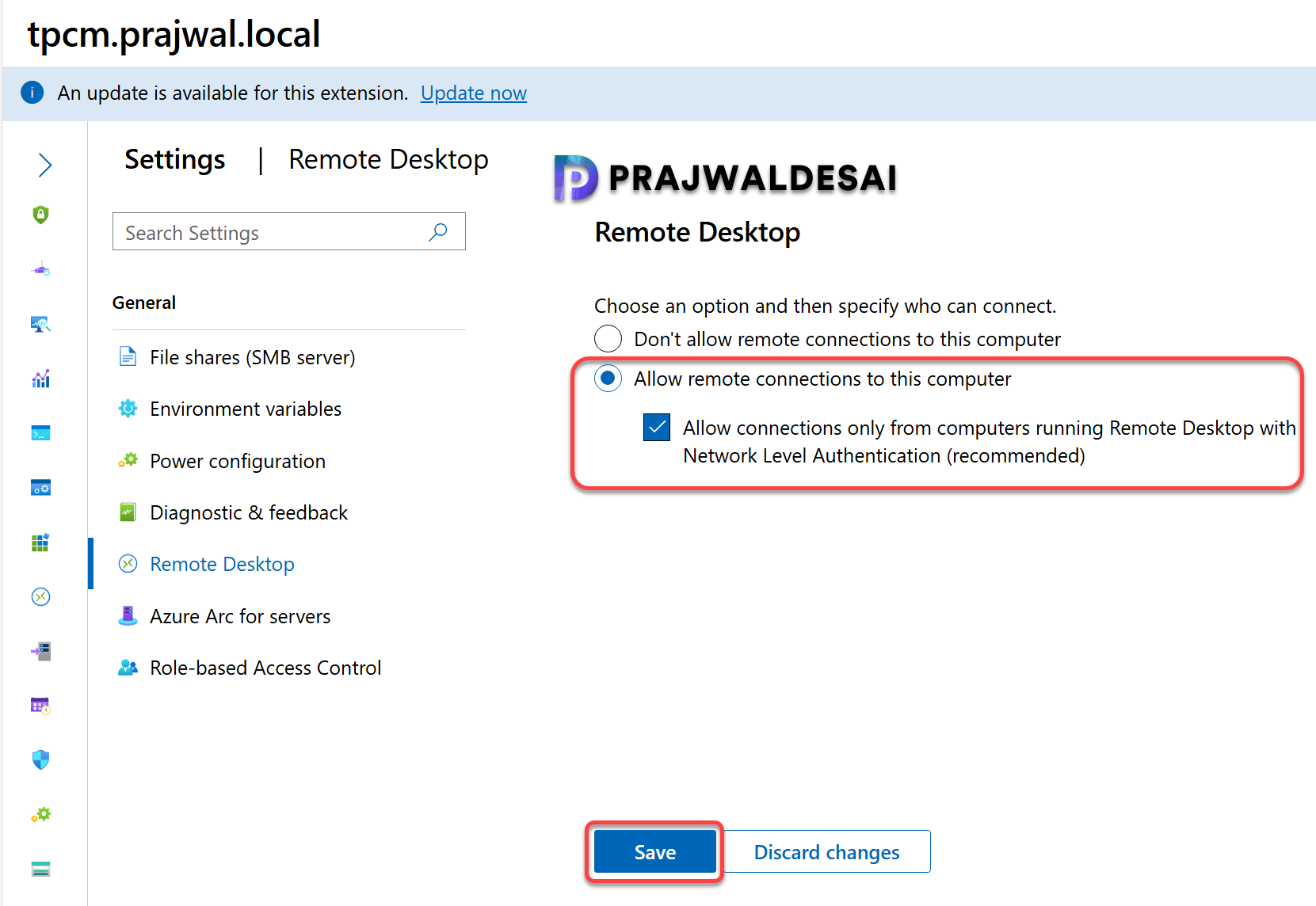Toggle Network Level Authentication checkbox
The image size is (1316, 906).
coord(657,428)
